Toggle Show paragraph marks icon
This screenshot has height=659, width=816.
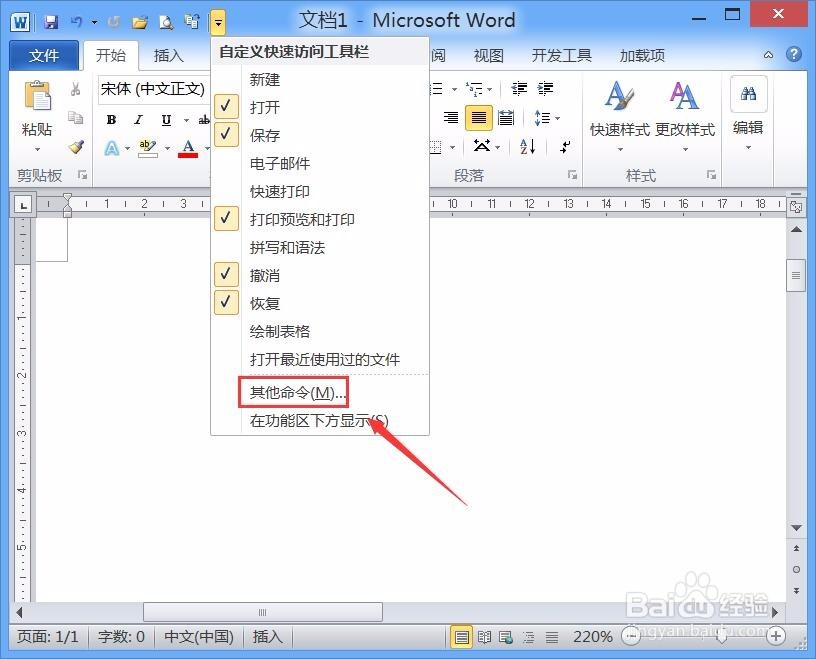(x=565, y=147)
